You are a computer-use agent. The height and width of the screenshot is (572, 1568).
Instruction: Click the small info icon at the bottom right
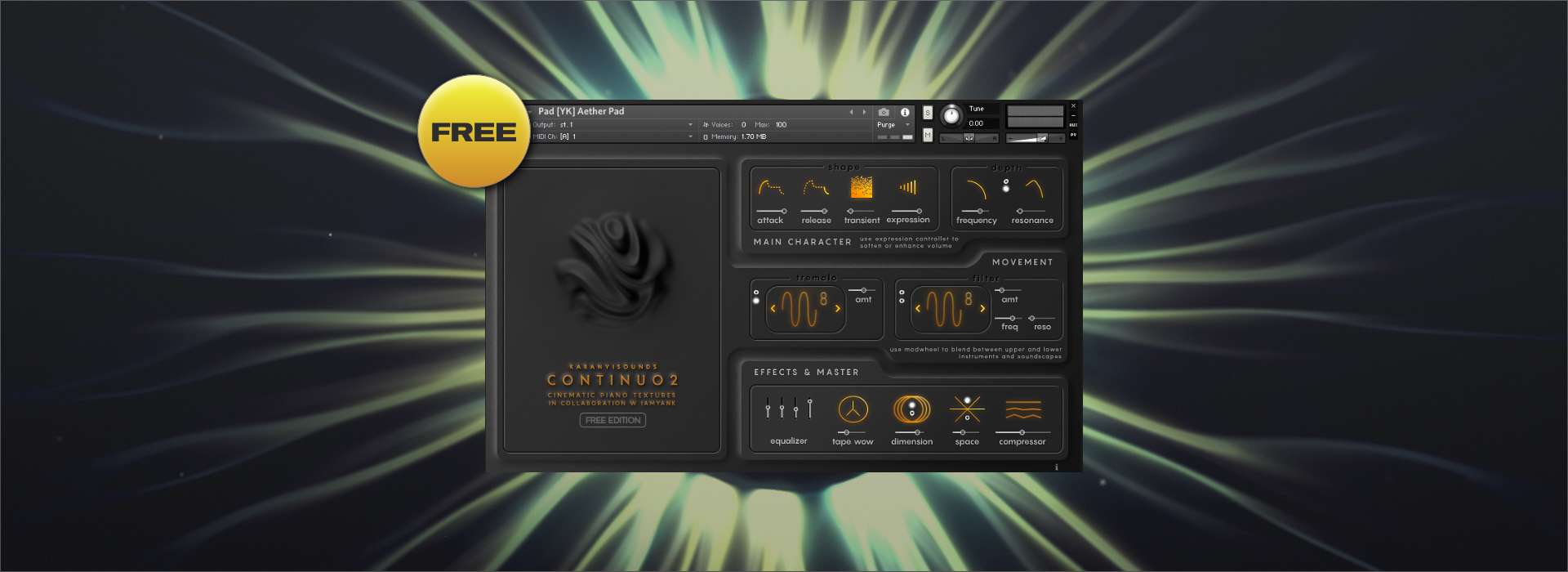pos(1056,467)
